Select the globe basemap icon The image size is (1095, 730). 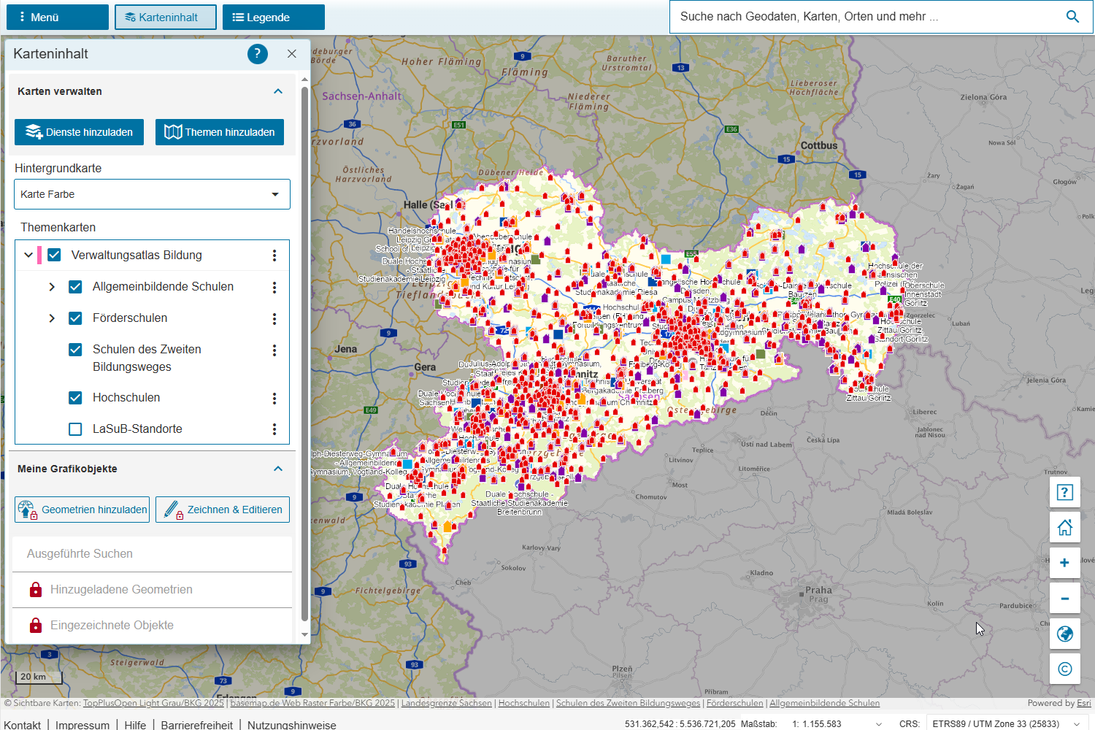1064,633
